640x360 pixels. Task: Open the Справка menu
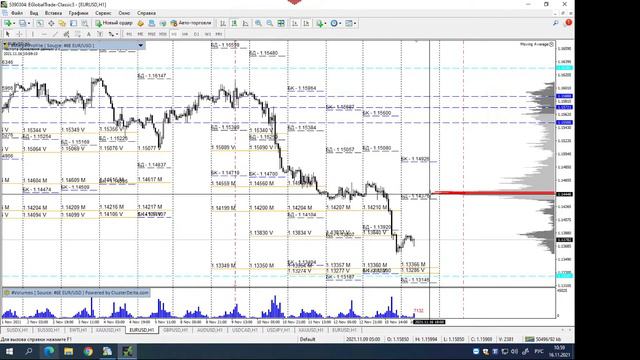click(x=146, y=13)
